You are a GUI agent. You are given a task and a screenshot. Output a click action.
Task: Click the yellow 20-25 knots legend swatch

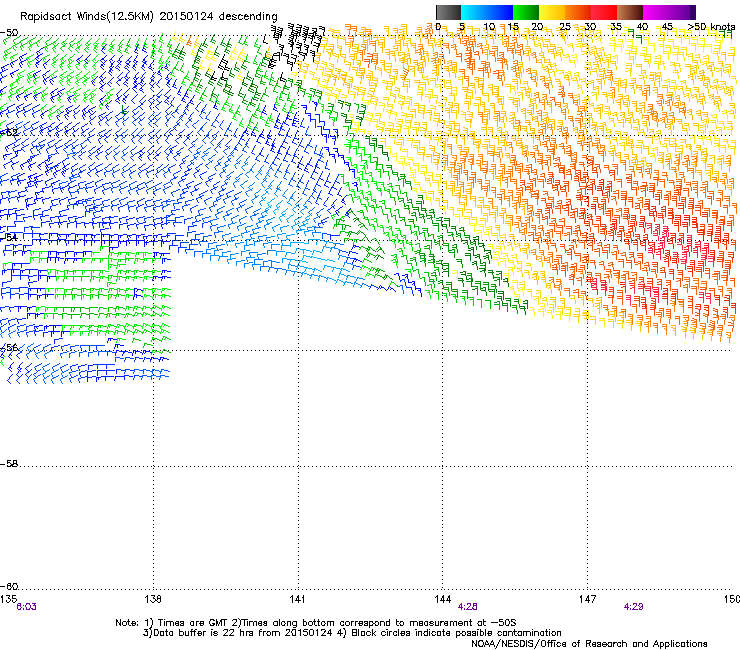point(552,12)
